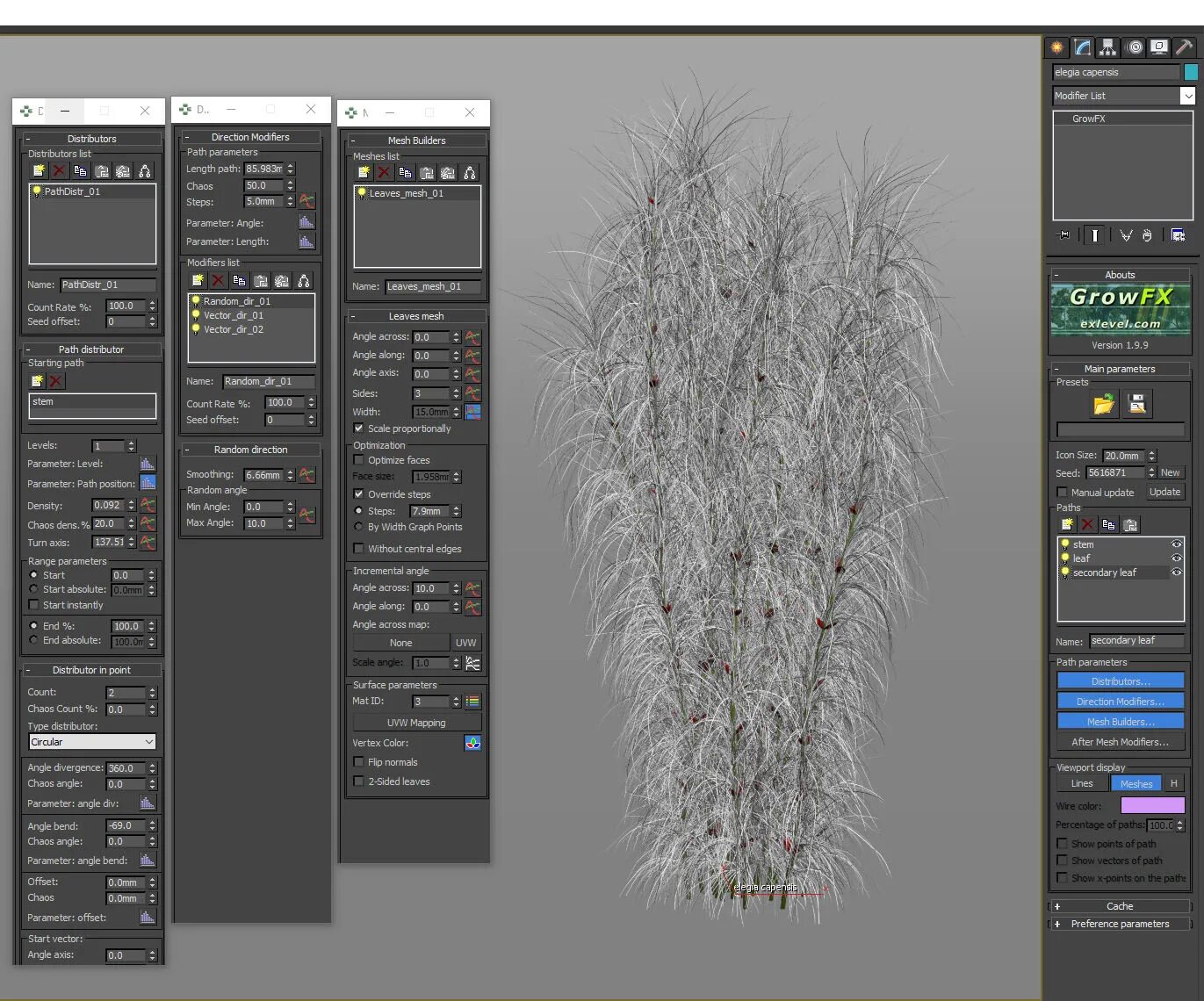Open the Utilities hammer tab

point(1185,47)
